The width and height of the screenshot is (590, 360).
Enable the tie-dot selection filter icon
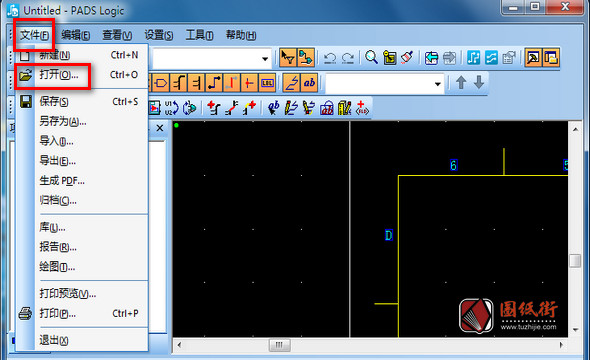click(x=249, y=83)
